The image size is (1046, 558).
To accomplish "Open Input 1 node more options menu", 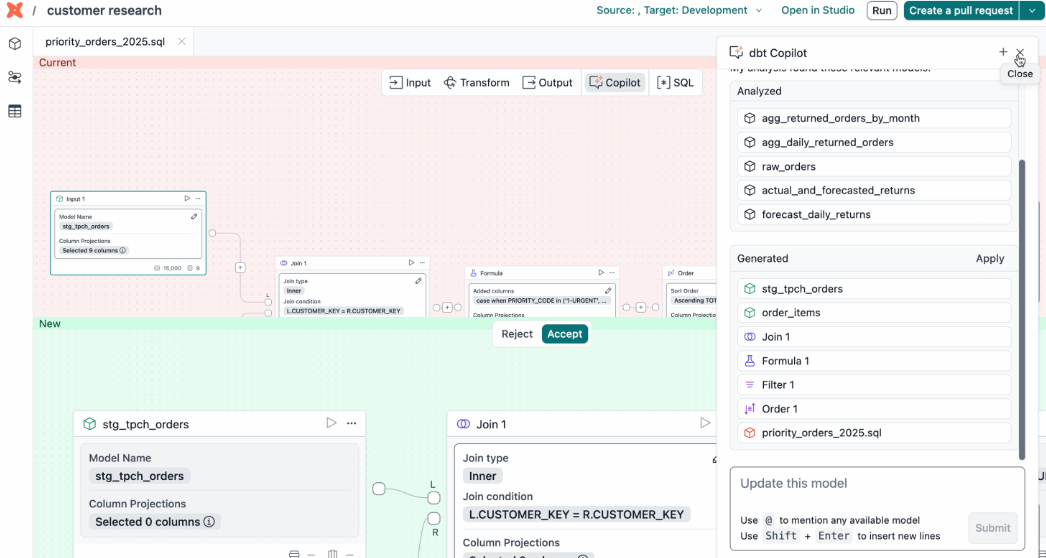I will tap(198, 198).
